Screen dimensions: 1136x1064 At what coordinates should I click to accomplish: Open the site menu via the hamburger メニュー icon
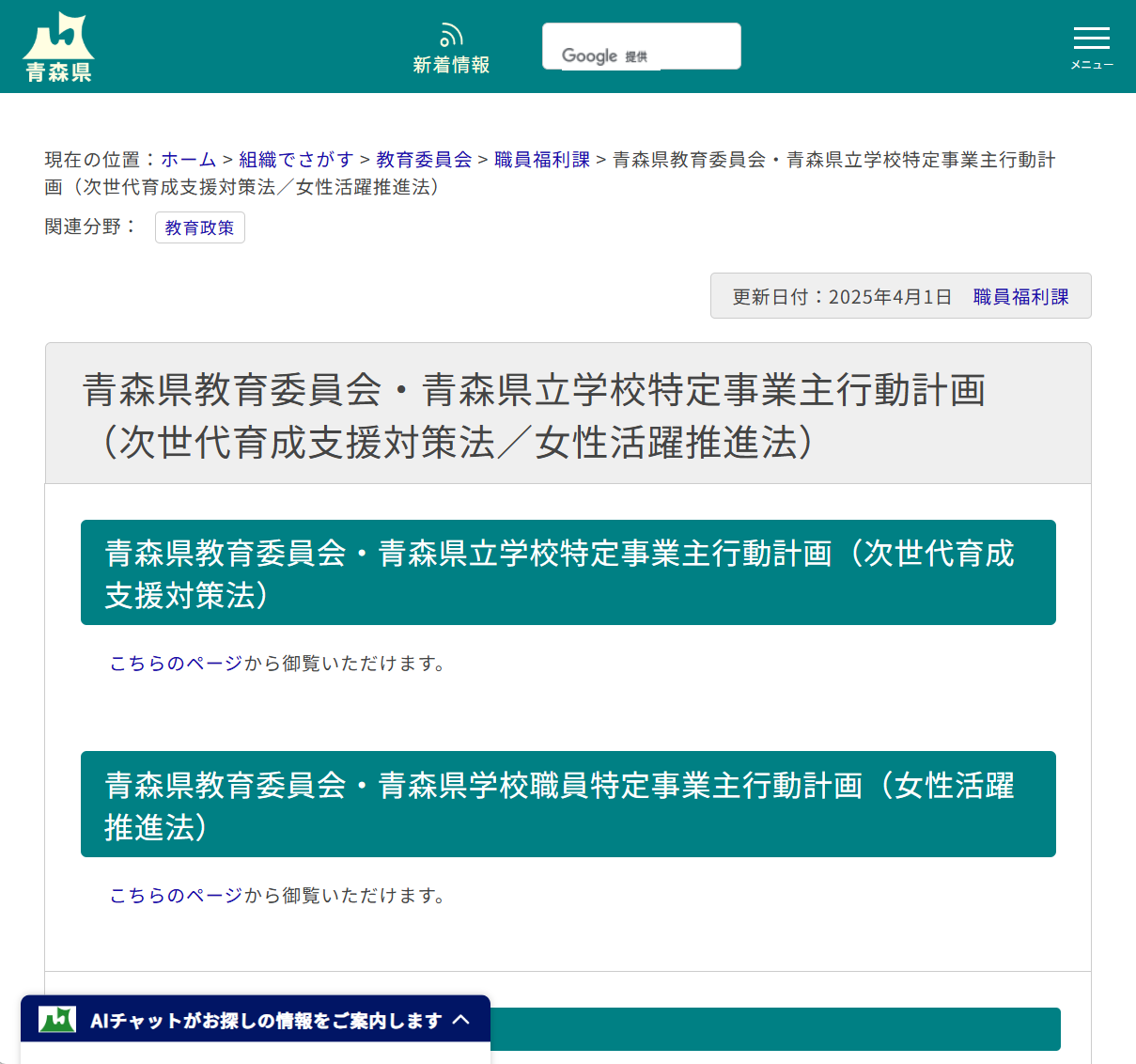pos(1091,39)
